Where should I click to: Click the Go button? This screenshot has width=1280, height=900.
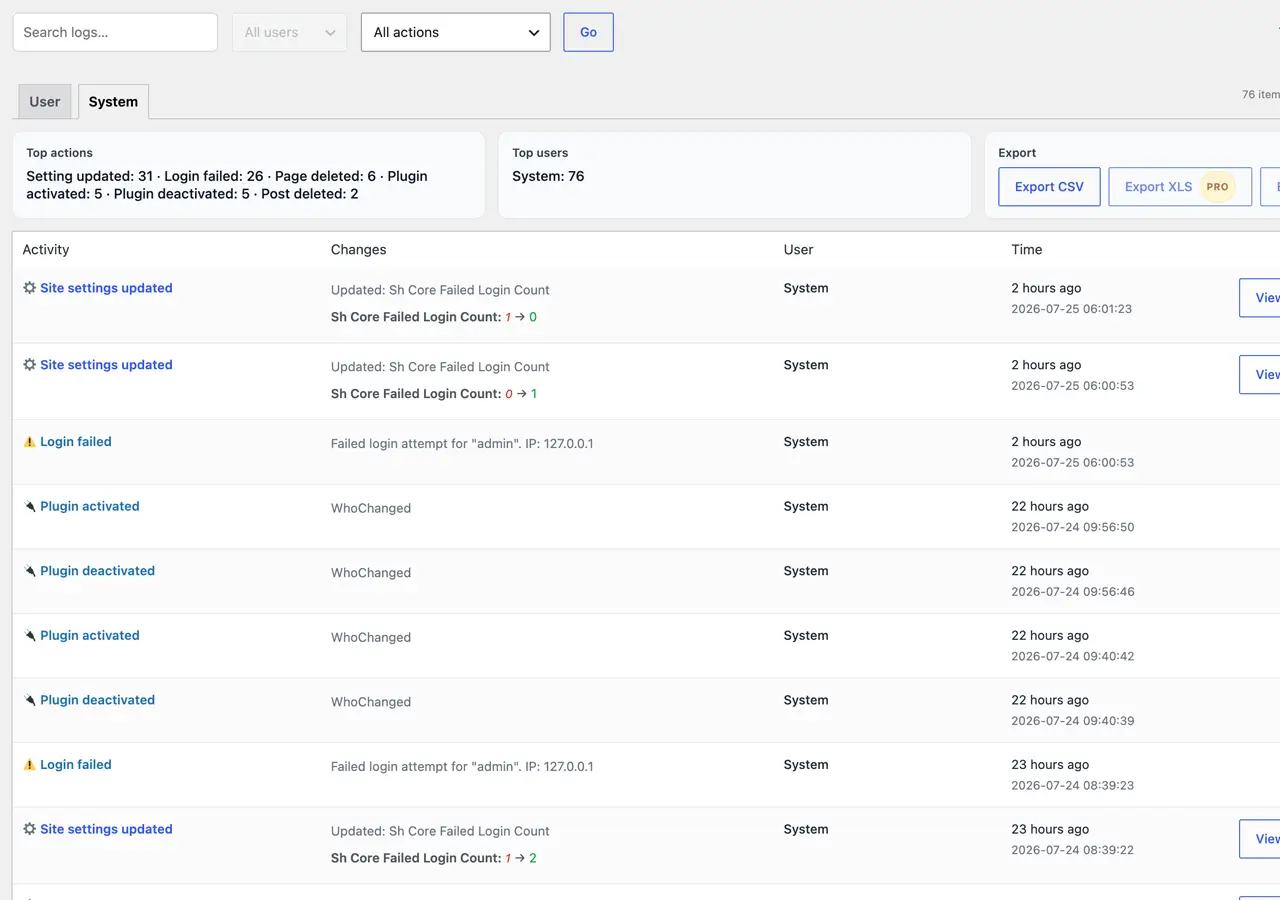pos(588,32)
